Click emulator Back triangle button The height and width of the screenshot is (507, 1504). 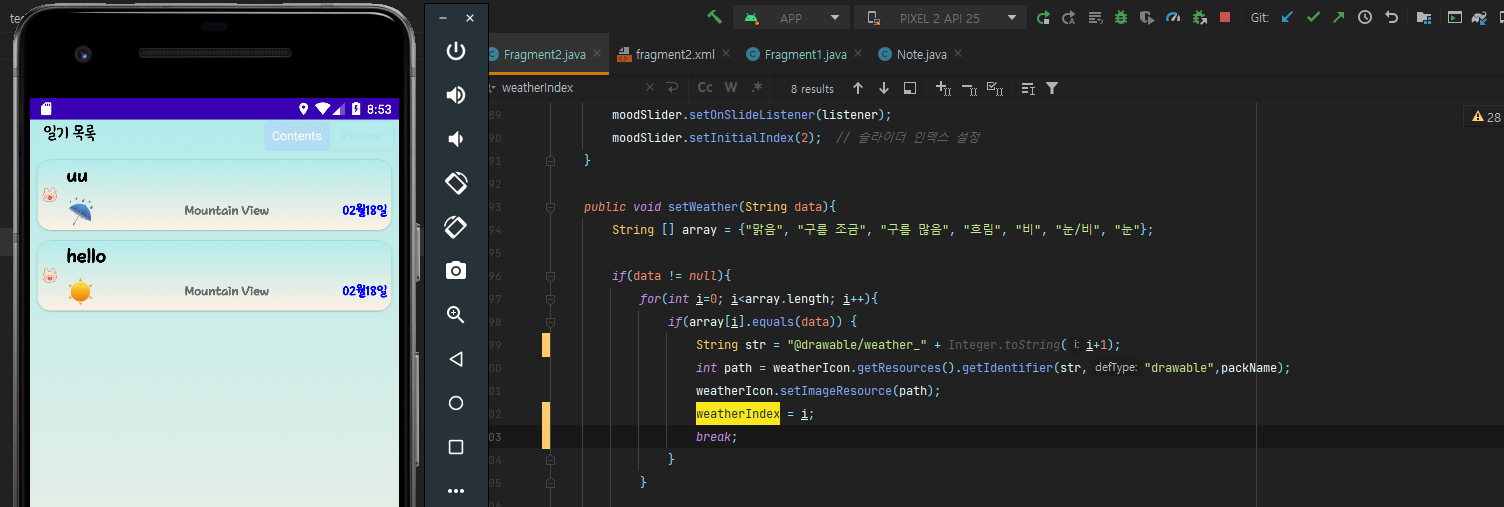click(x=456, y=359)
